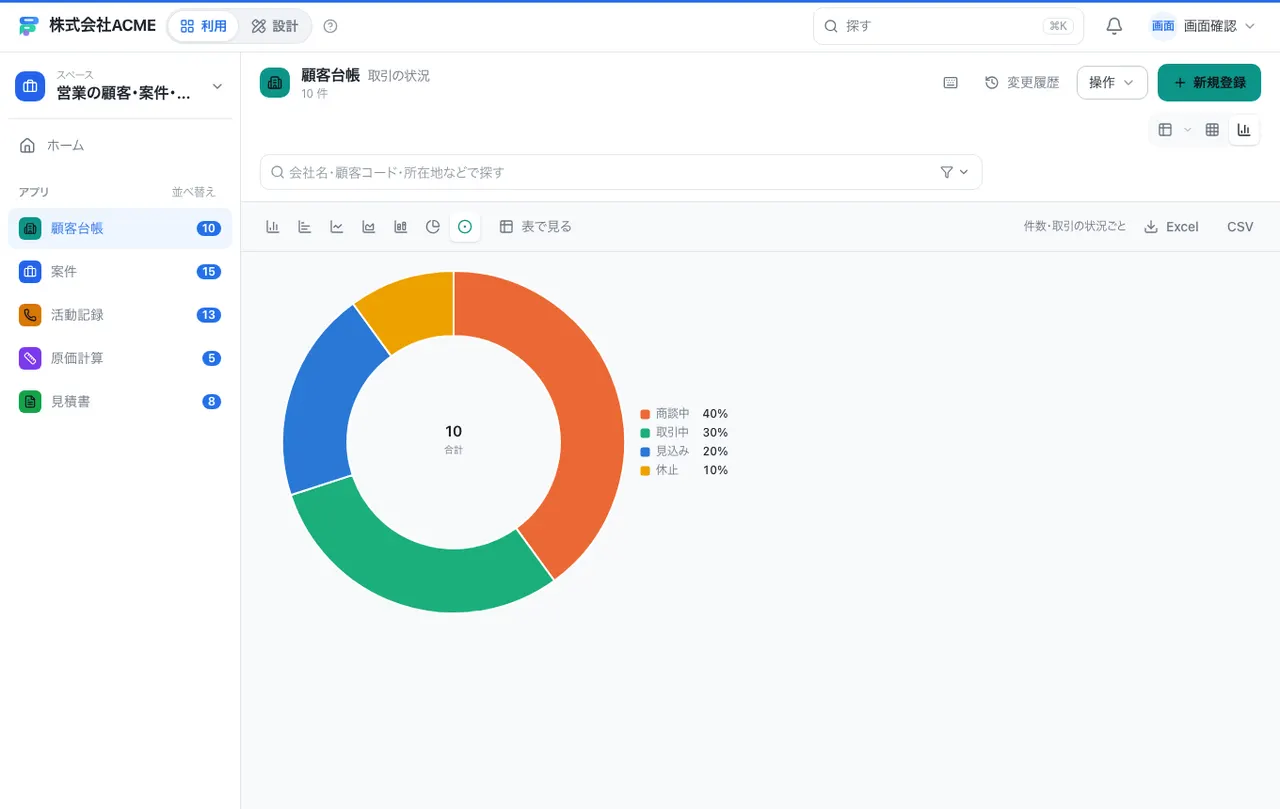The height and width of the screenshot is (809, 1280).
Task: Open the 画面確認 user menu
Action: pos(1203,26)
